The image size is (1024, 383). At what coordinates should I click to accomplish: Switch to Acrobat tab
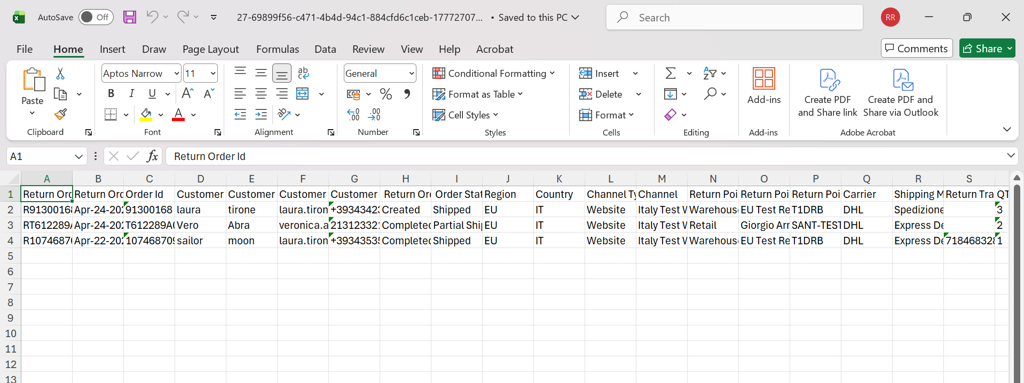[x=494, y=49]
